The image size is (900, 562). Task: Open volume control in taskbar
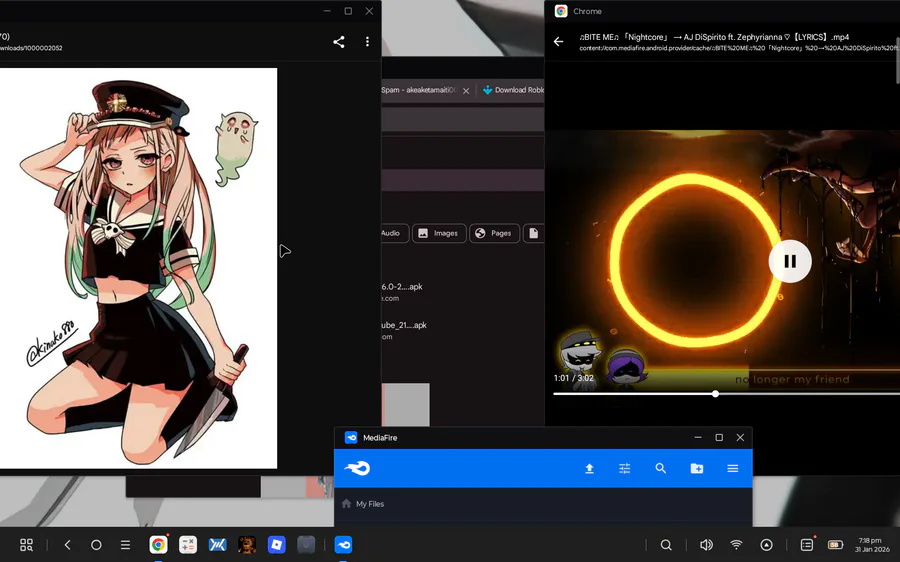[706, 545]
